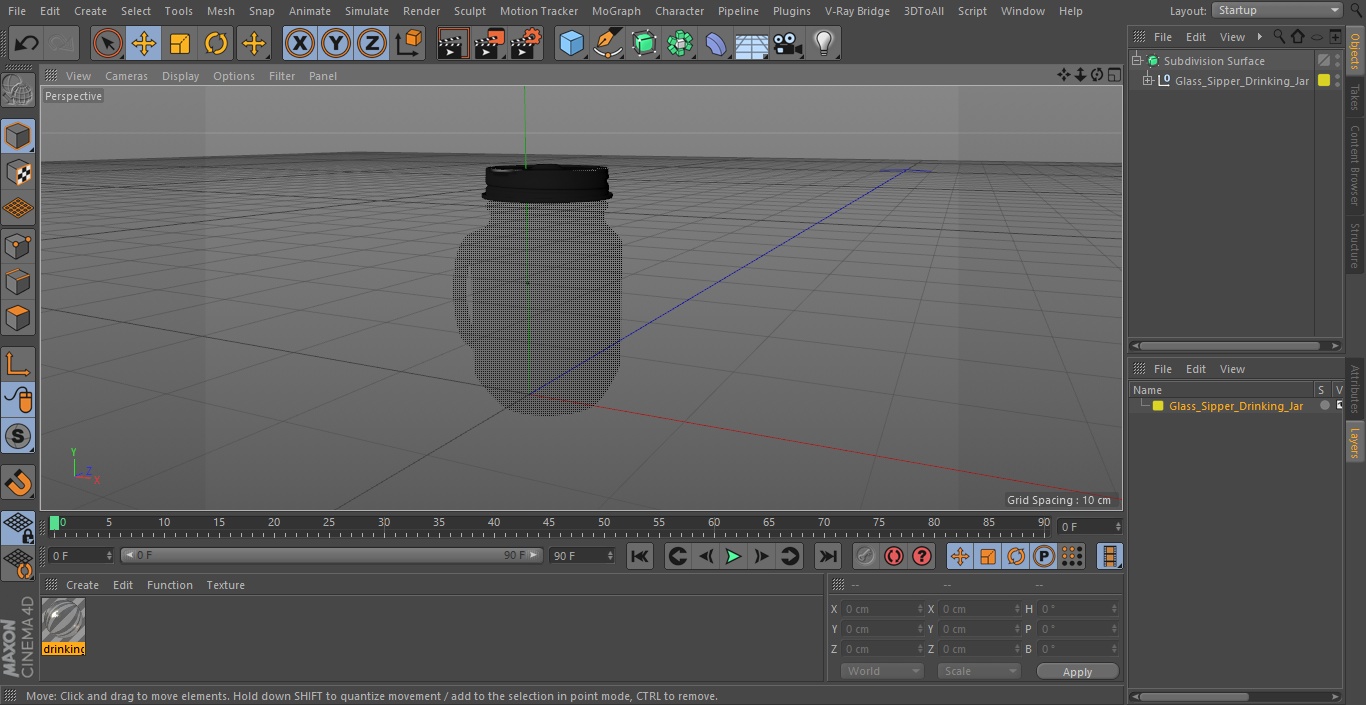Open the World coordinate dropdown

click(882, 671)
